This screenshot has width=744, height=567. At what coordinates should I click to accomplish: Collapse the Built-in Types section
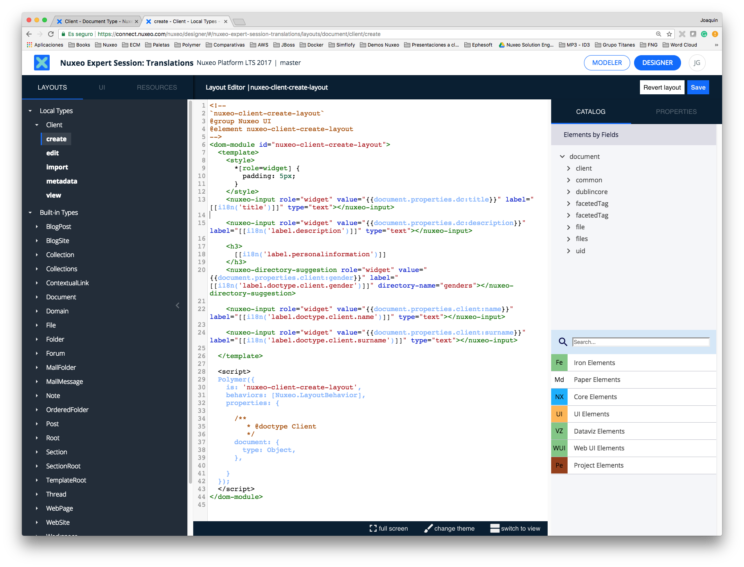(x=30, y=213)
